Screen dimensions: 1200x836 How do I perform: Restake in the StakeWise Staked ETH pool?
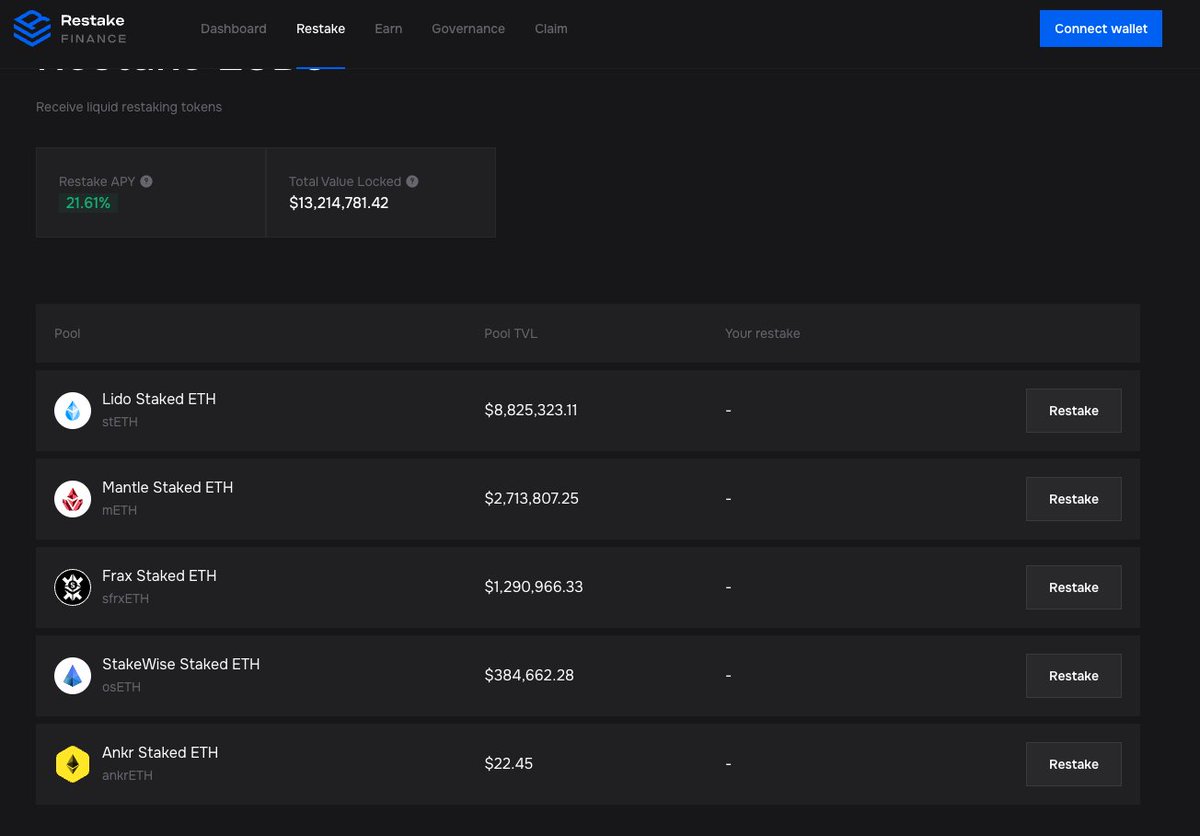tap(1073, 676)
